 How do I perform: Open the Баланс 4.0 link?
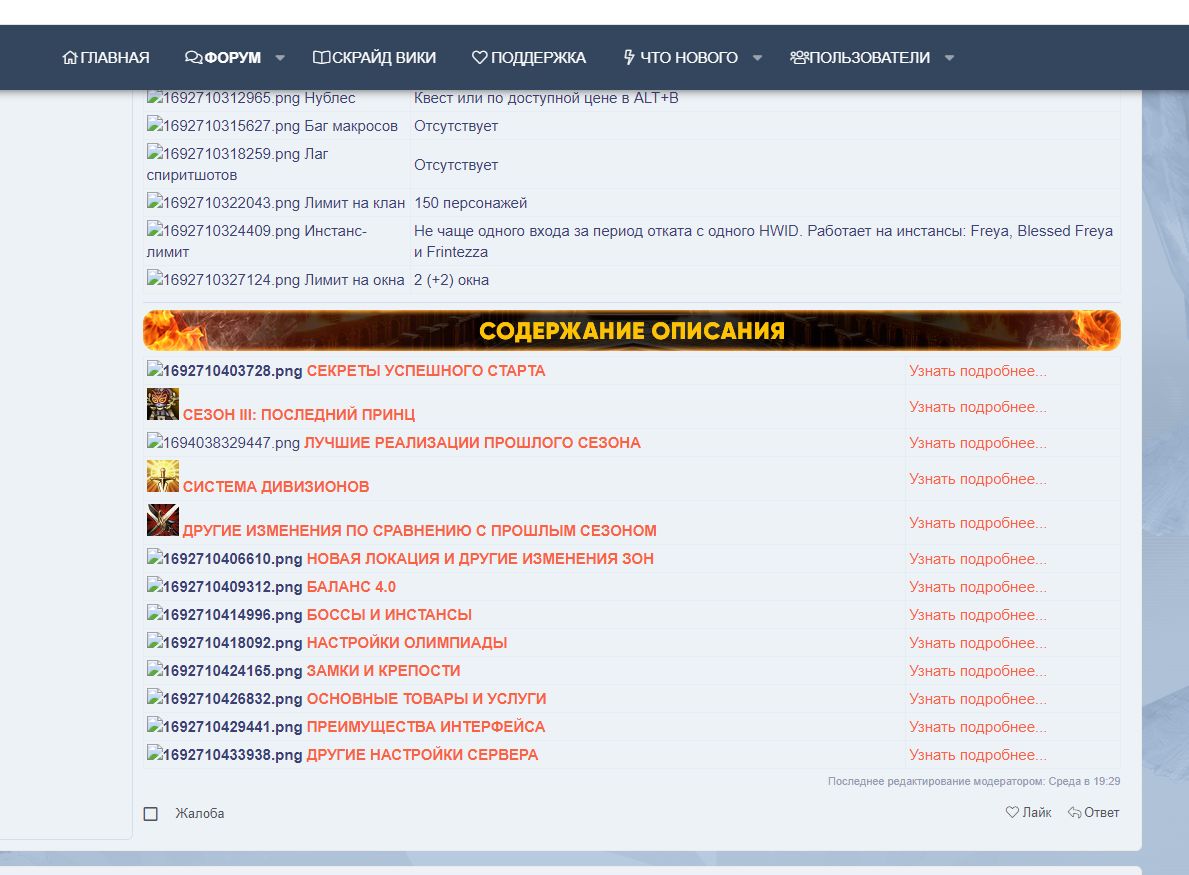[351, 587]
